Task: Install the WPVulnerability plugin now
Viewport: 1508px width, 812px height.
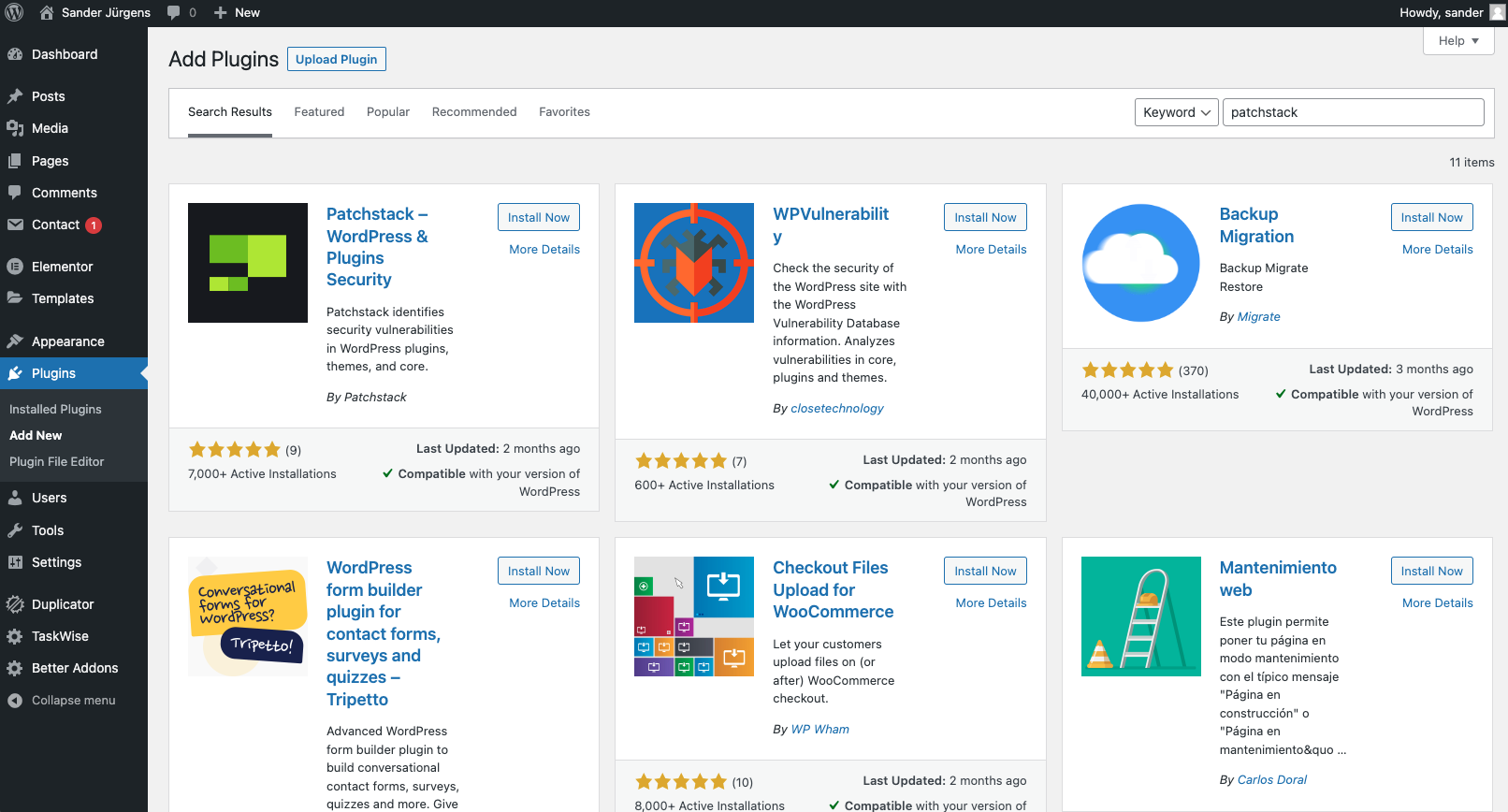Action: [985, 217]
